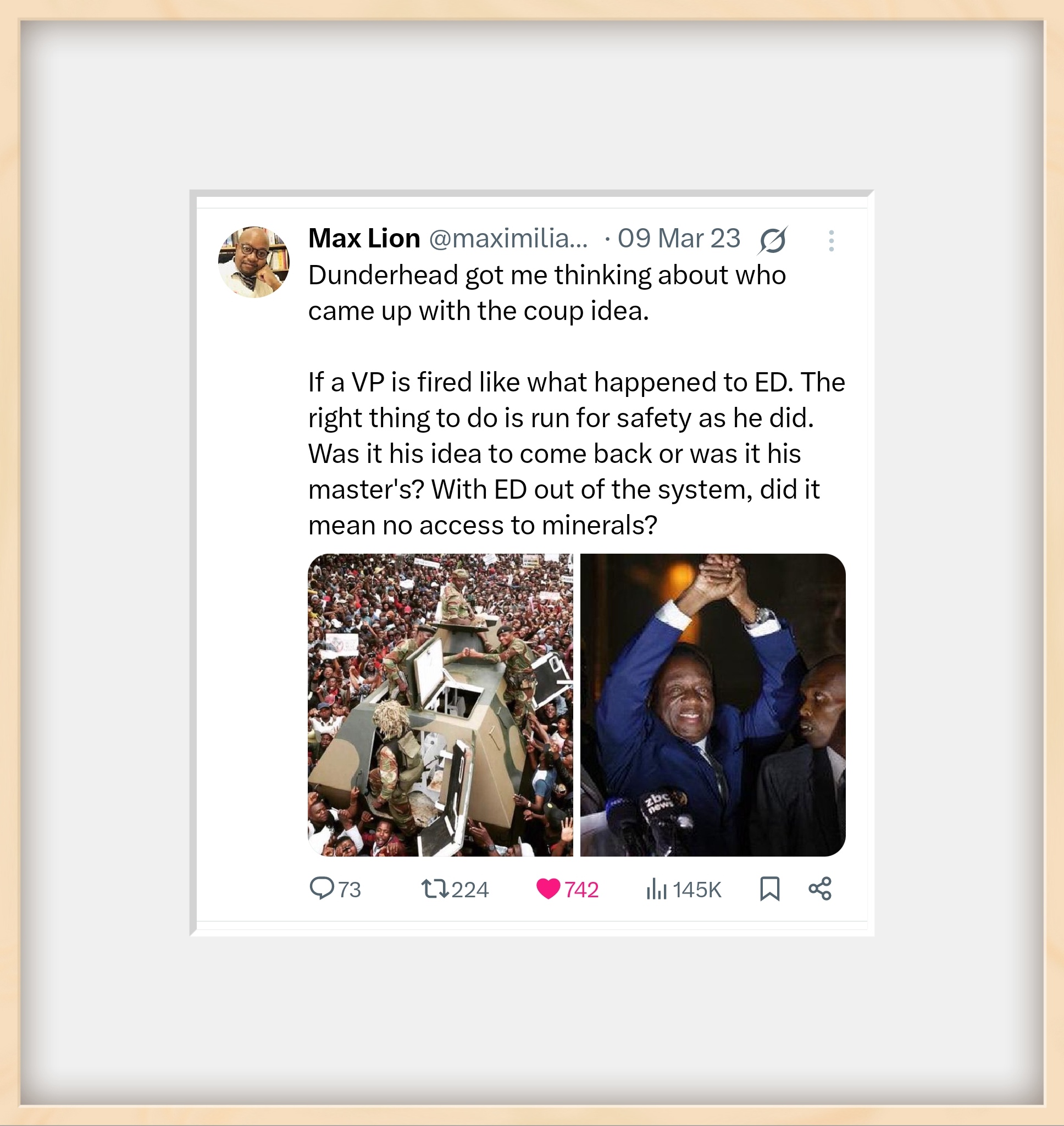Click the 224 reposts count

470,890
